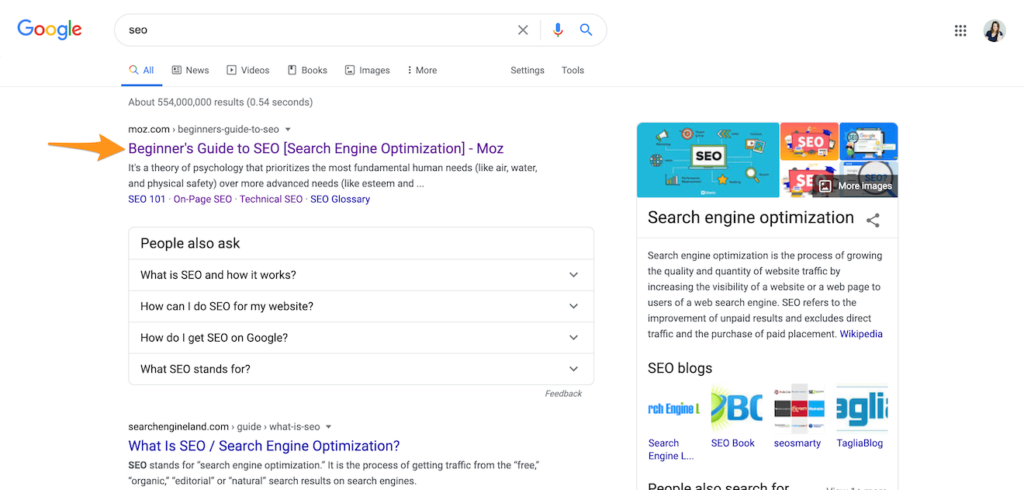Viewport: 1024px width, 490px height.
Task: Open What Is SEO / Search Engine Optimization result
Action: (x=264, y=446)
